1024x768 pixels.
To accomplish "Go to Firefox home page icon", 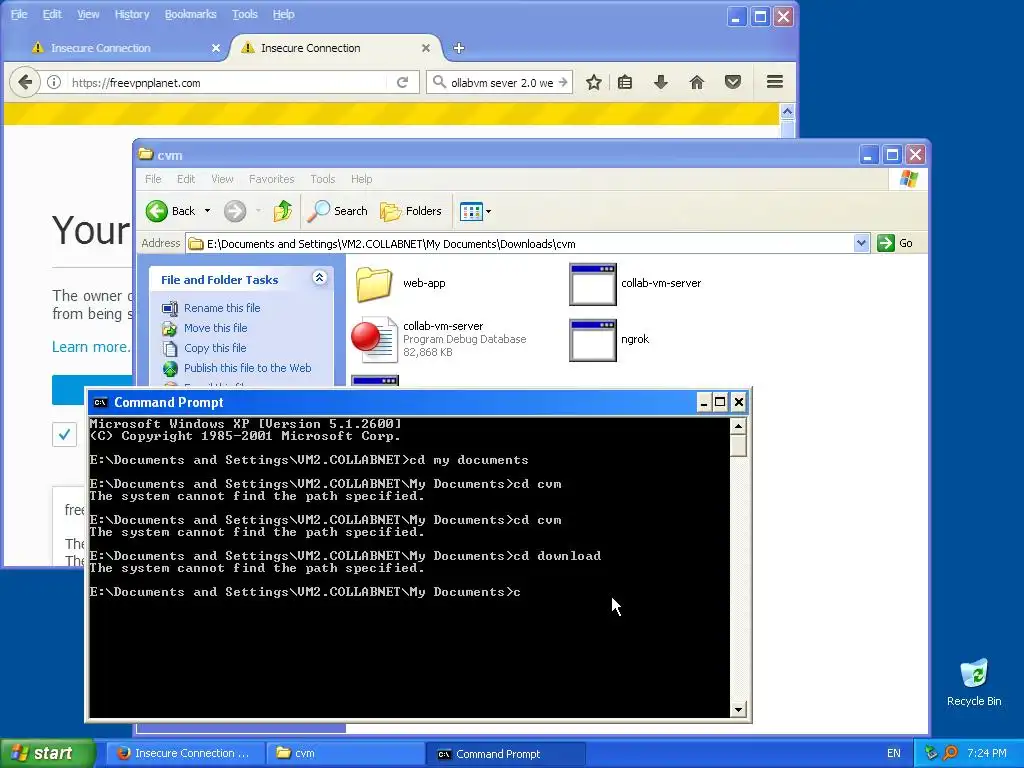I will 696,82.
